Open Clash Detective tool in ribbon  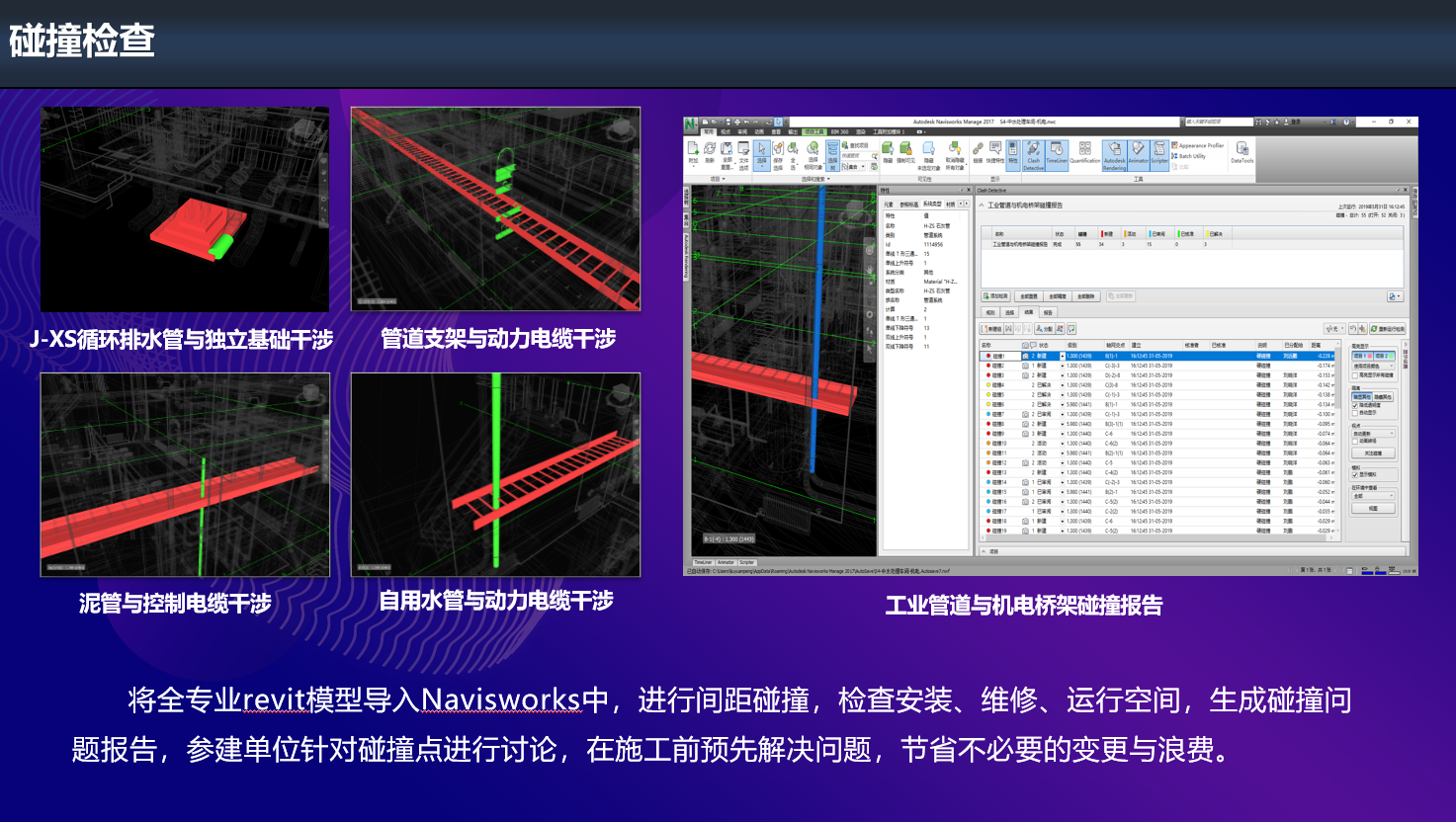pos(1033,155)
